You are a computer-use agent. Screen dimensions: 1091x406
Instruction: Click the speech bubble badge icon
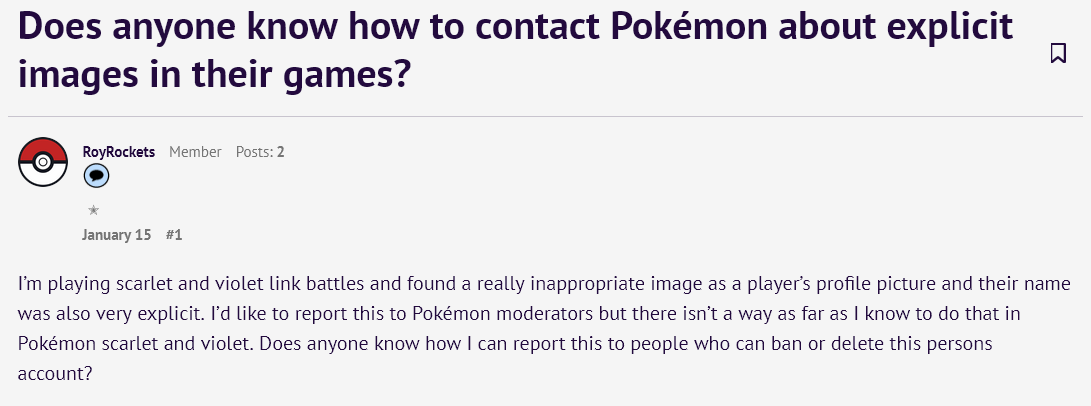click(x=96, y=177)
